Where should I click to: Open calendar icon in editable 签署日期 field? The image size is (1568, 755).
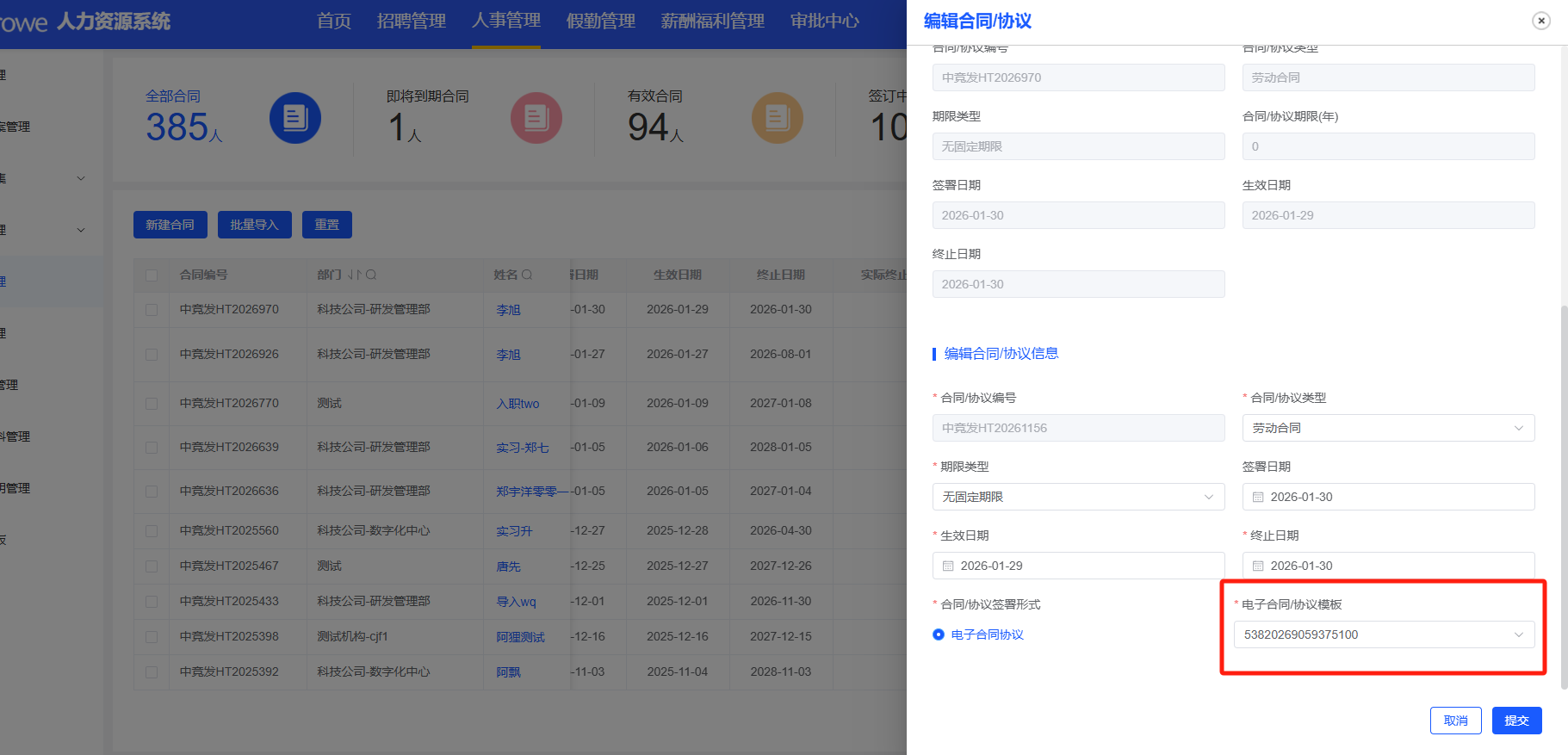pyautogui.click(x=1258, y=497)
